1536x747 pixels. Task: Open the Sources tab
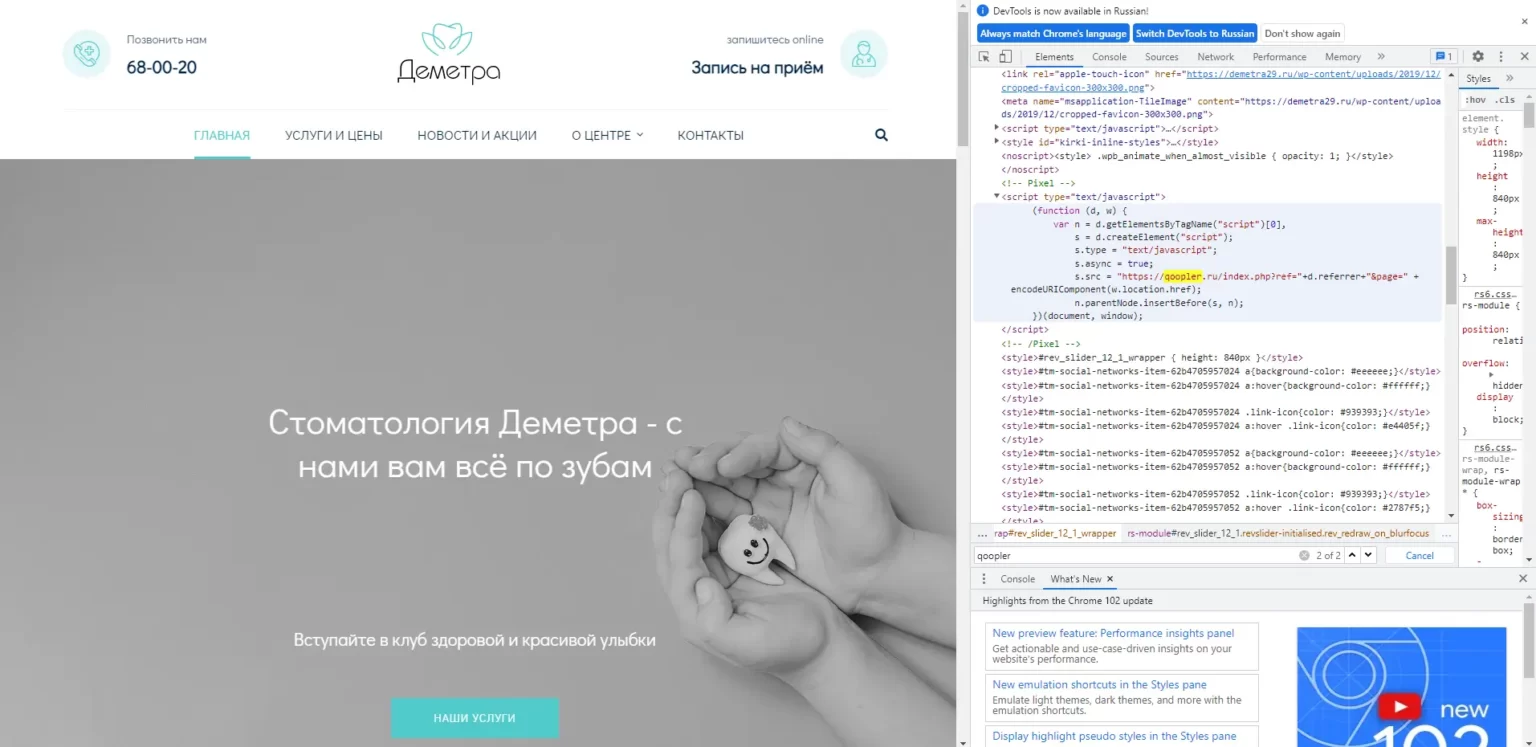pos(1162,57)
